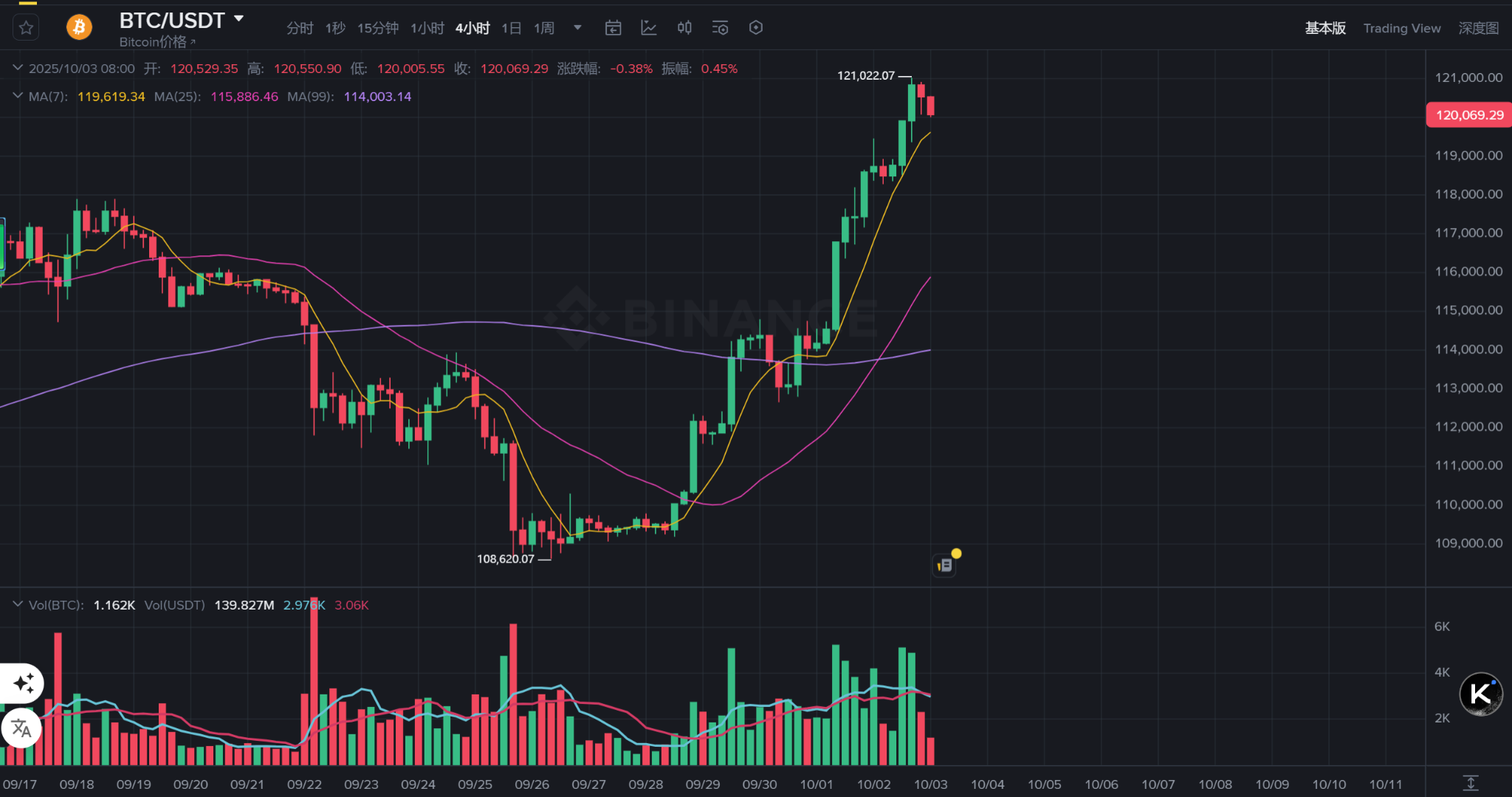Open the go-to-date calendar icon
This screenshot has height=797, width=1512.
[x=613, y=28]
